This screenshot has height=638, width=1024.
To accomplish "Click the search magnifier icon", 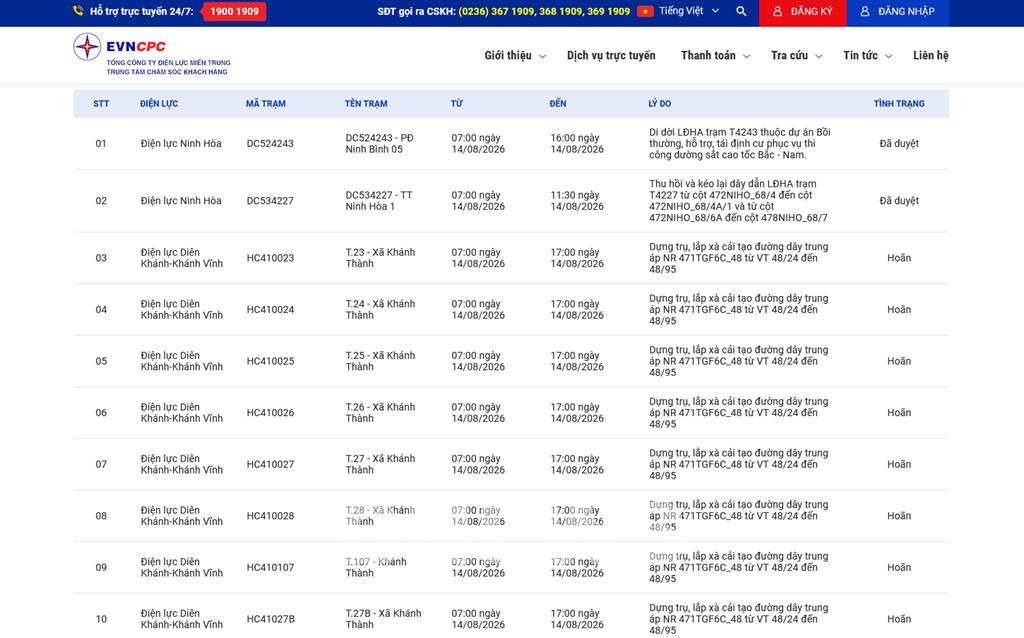I will click(x=741, y=11).
